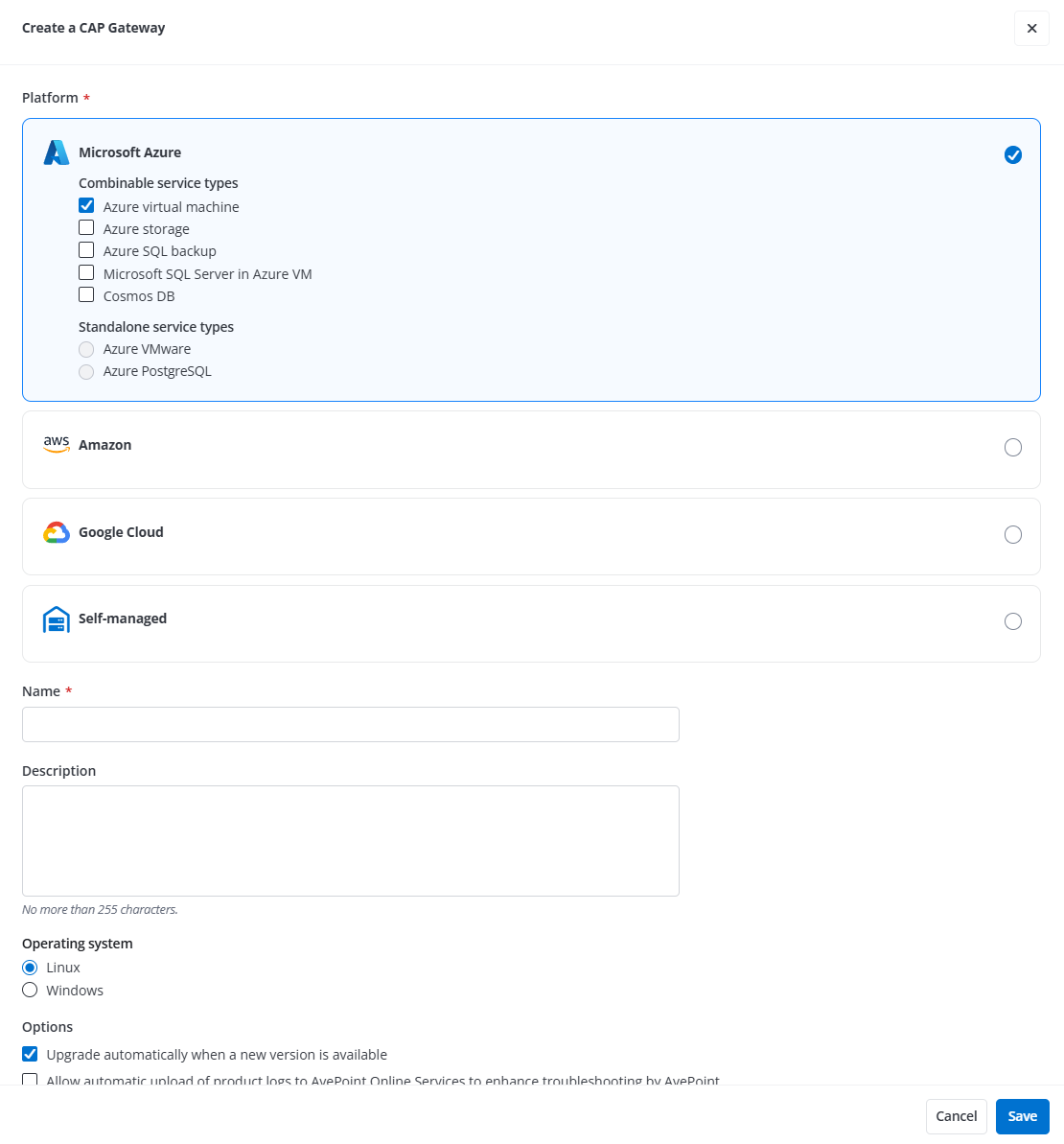Check Allow automatic upload of product logs
The image size is (1064, 1144).
[30, 1079]
